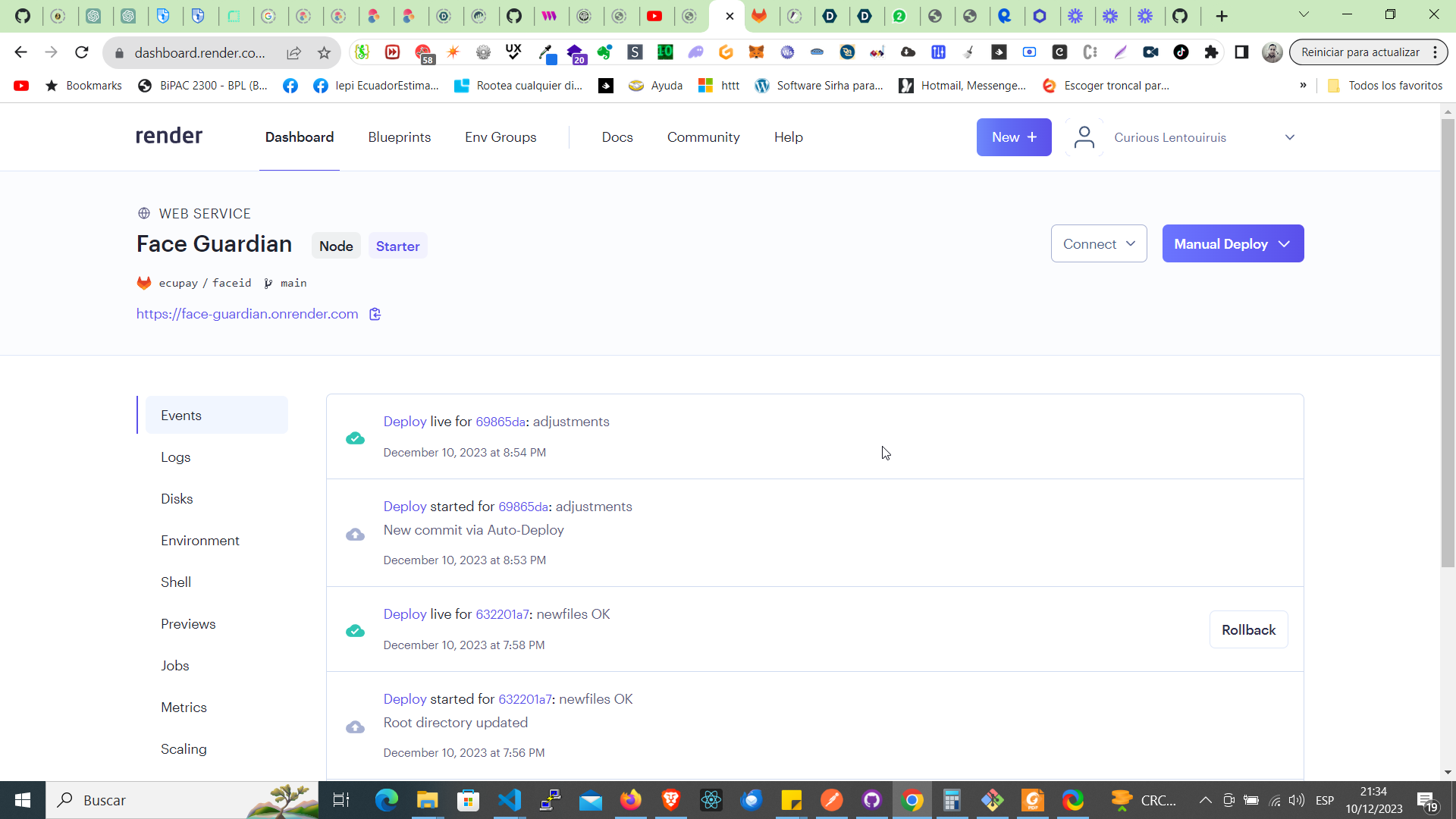Open the Connect dropdown
Image resolution: width=1456 pixels, height=819 pixels.
point(1098,243)
